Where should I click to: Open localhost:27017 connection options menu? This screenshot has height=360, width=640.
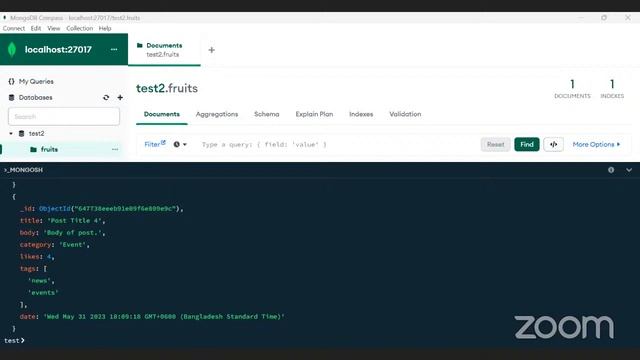pos(114,49)
